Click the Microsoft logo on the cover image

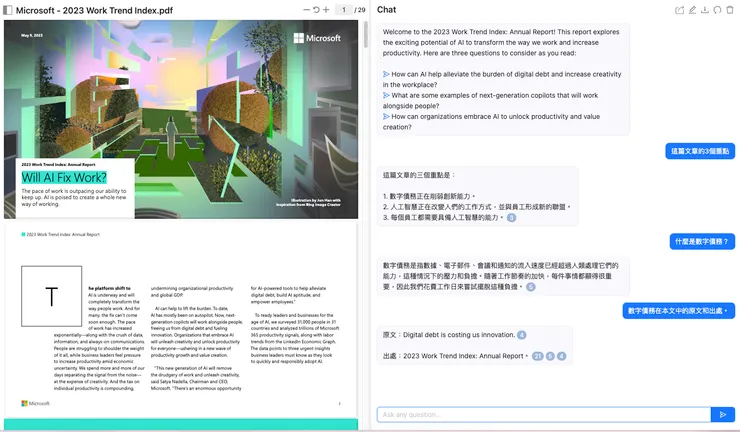[317, 38]
